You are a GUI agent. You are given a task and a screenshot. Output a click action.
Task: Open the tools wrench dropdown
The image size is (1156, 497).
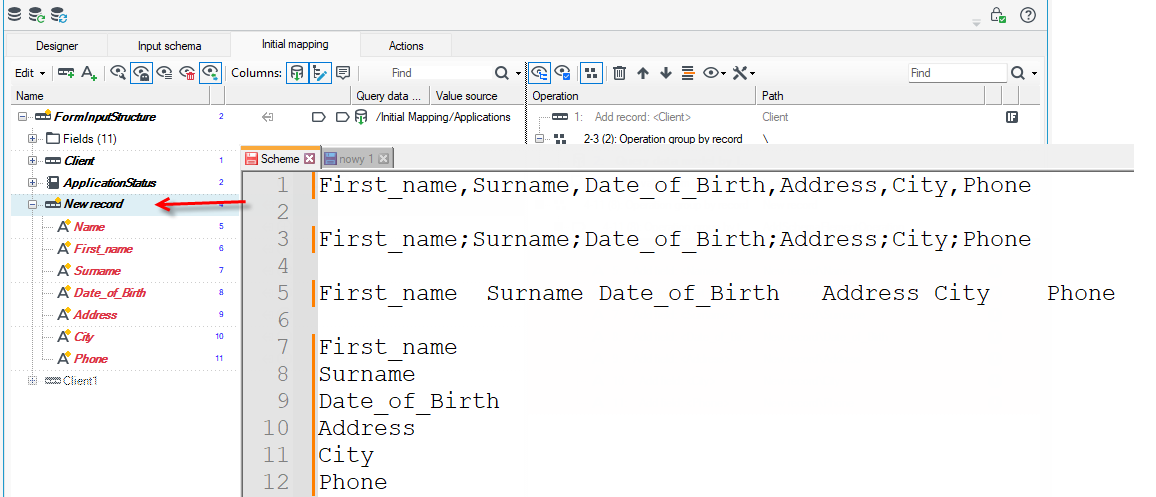pos(743,73)
